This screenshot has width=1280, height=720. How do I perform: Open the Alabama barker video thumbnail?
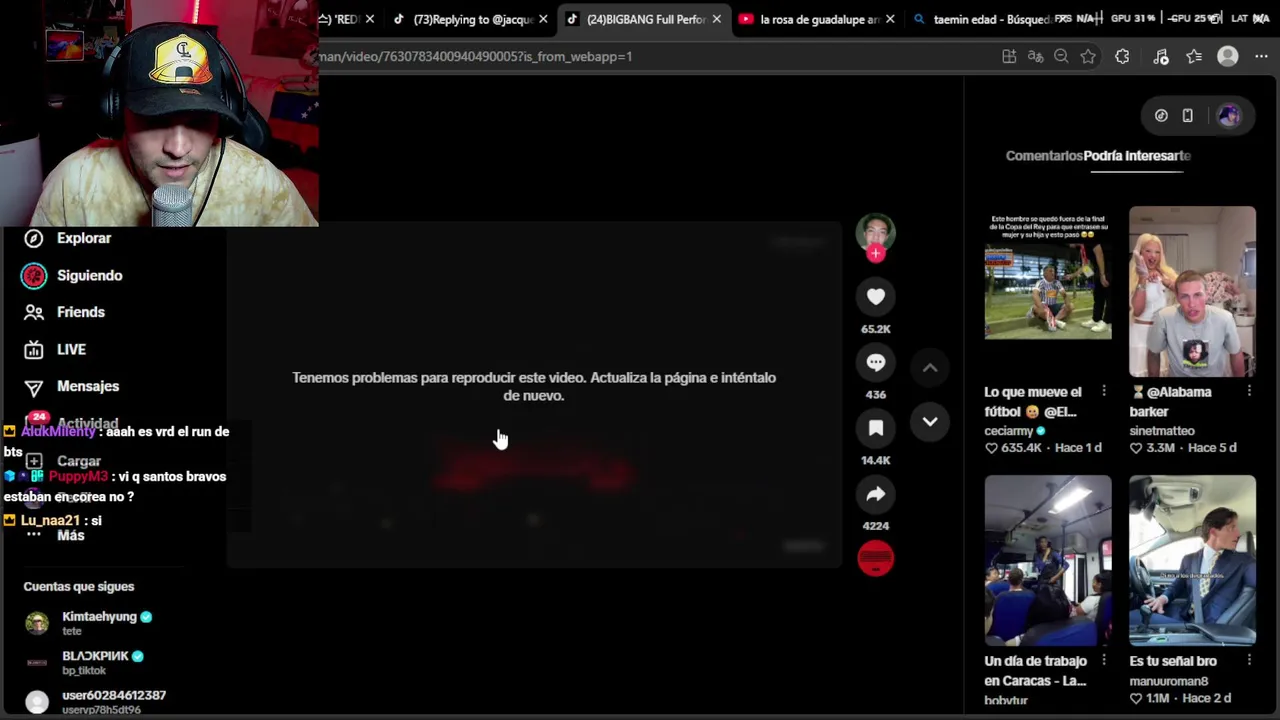[x=1192, y=292]
